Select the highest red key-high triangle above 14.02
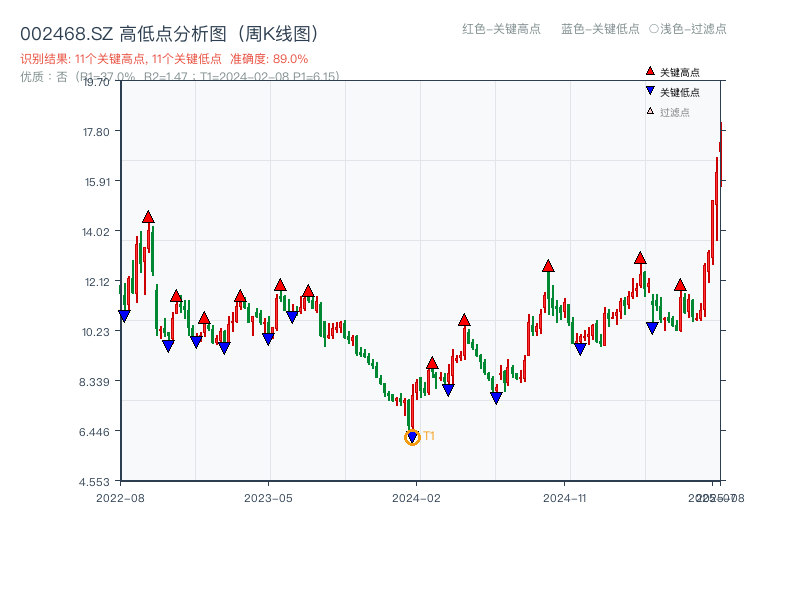This screenshot has height=600, width=800. (148, 217)
